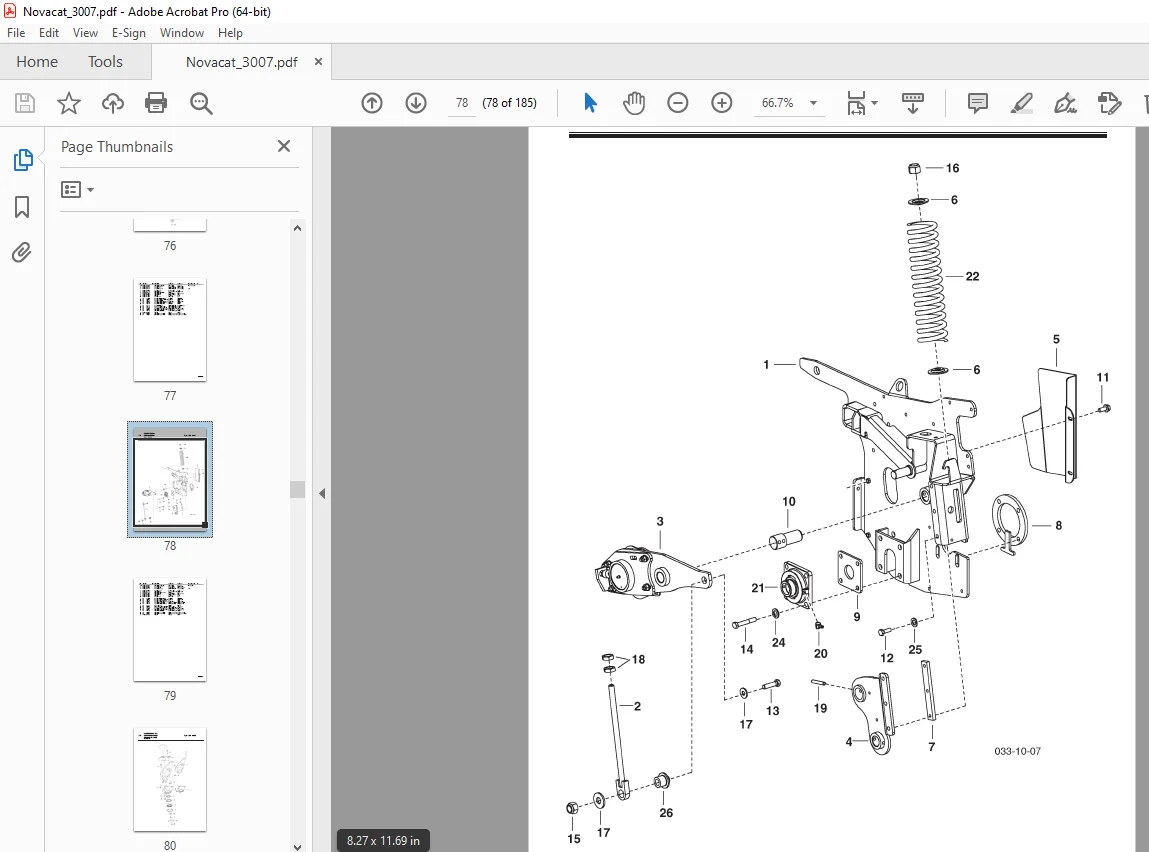Viewport: 1149px width, 852px height.
Task: Select the Novacat_3007.pdf document tab
Action: pos(241,62)
